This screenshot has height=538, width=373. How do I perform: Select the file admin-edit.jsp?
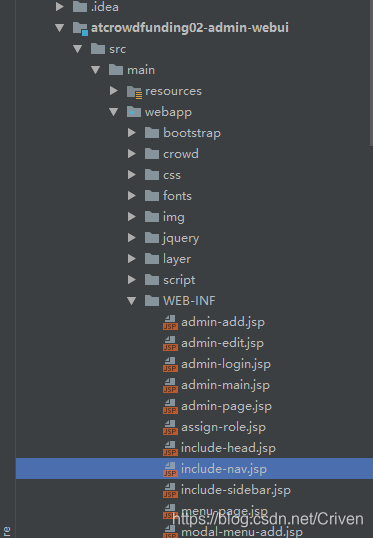[222, 343]
